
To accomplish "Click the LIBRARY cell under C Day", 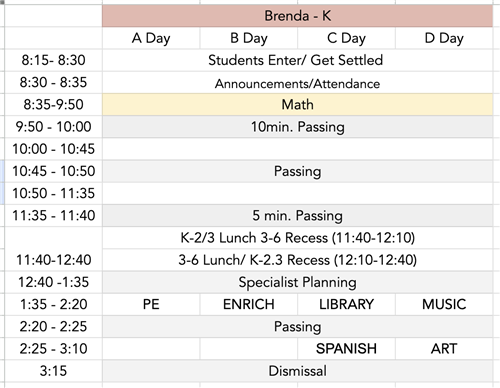I will pyautogui.click(x=346, y=304).
